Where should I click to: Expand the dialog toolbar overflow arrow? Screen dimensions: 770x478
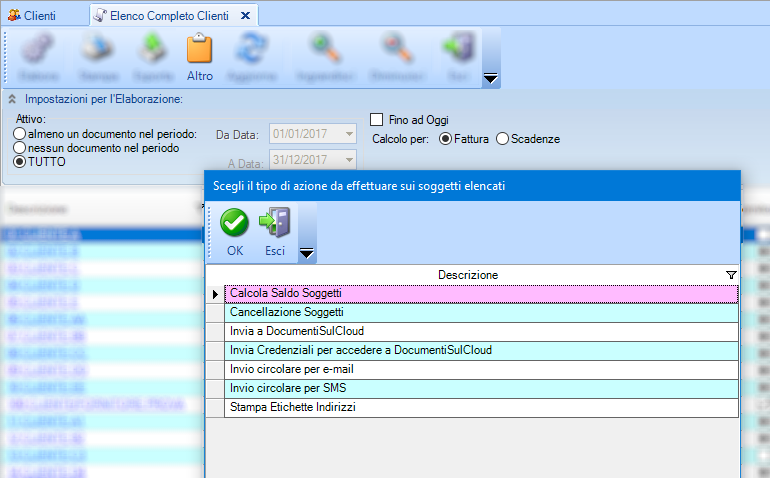coord(307,254)
